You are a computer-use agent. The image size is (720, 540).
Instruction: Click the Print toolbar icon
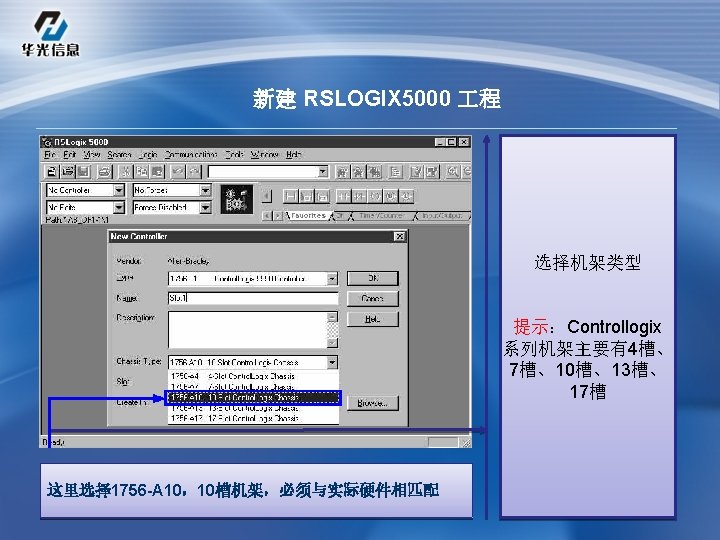105,172
